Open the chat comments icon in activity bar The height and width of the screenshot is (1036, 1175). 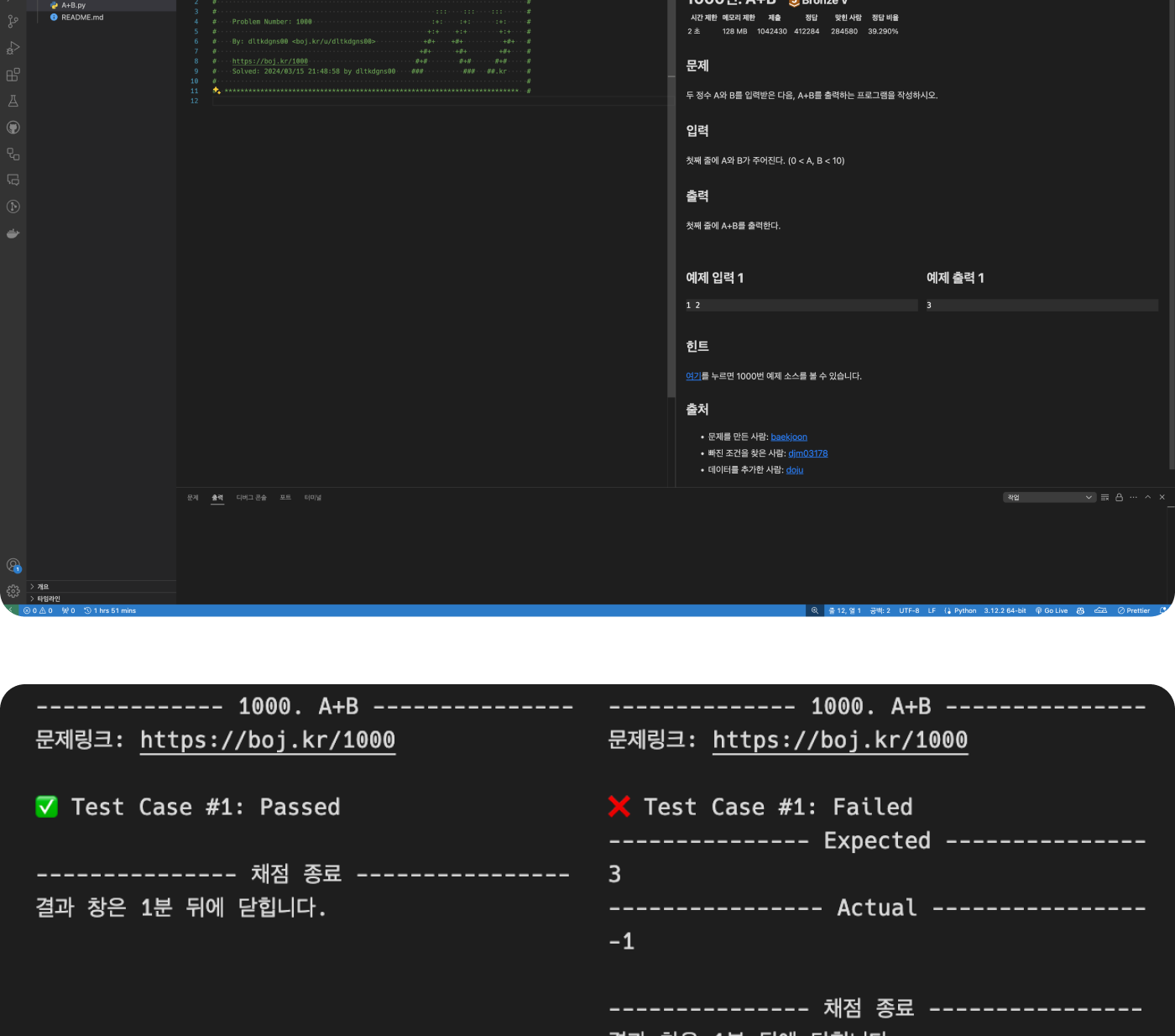(13, 180)
